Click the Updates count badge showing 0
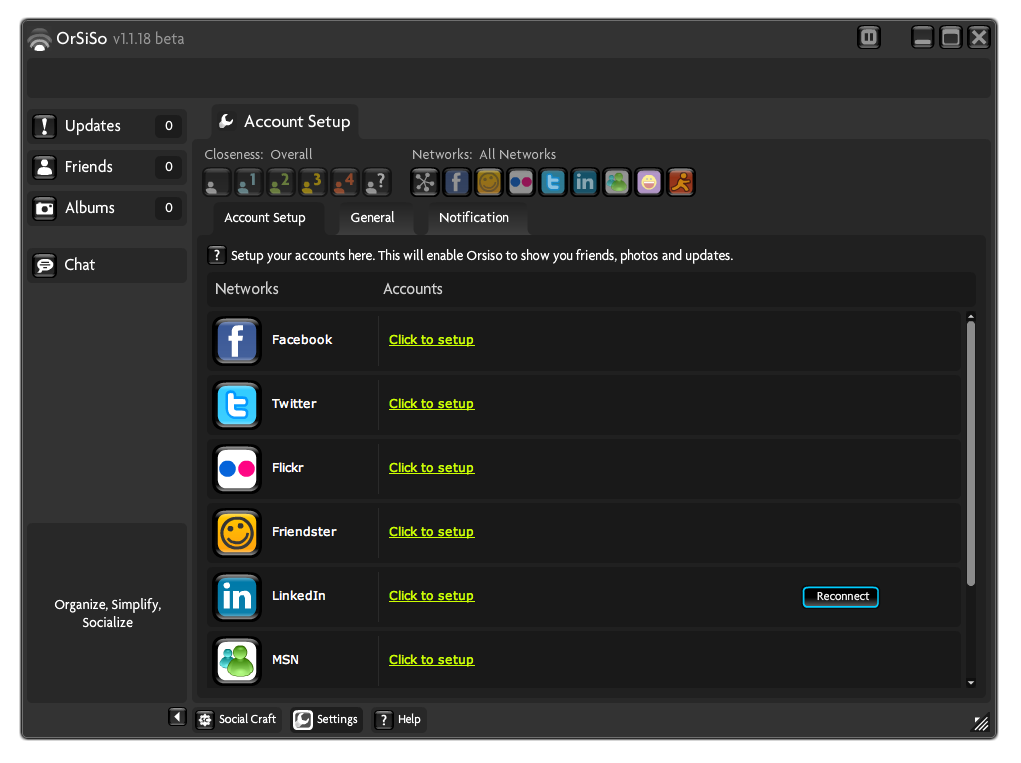 169,126
